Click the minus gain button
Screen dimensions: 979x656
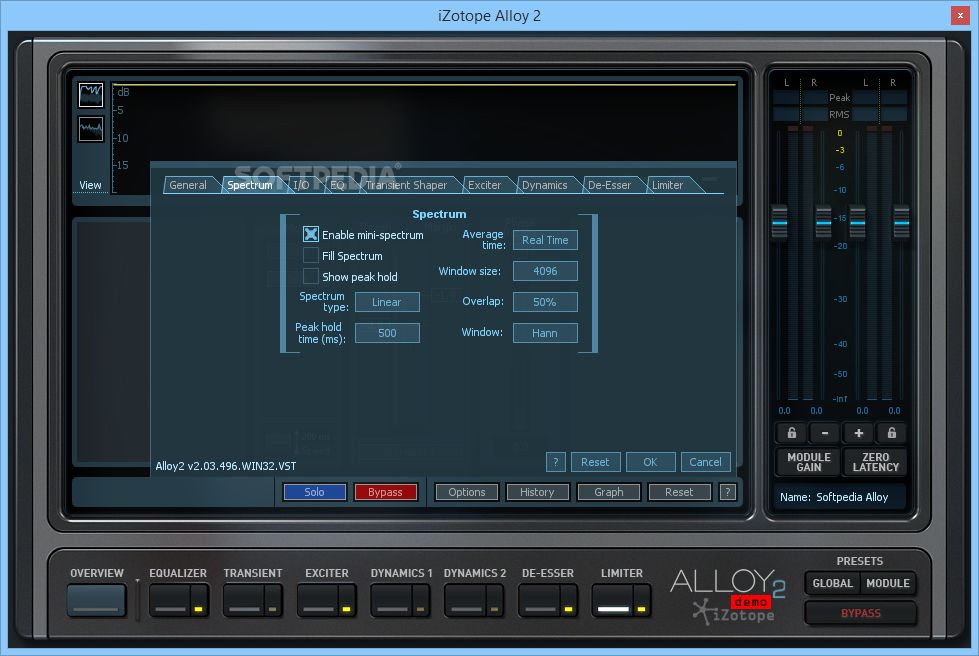click(825, 433)
